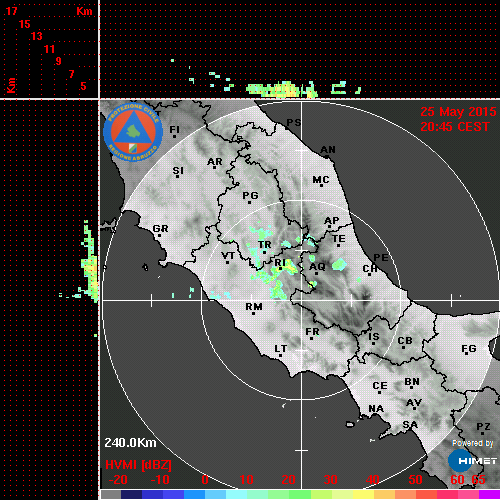Click the HVMI [dBZ] product label
This screenshot has height=500, width=500.
tap(138, 465)
